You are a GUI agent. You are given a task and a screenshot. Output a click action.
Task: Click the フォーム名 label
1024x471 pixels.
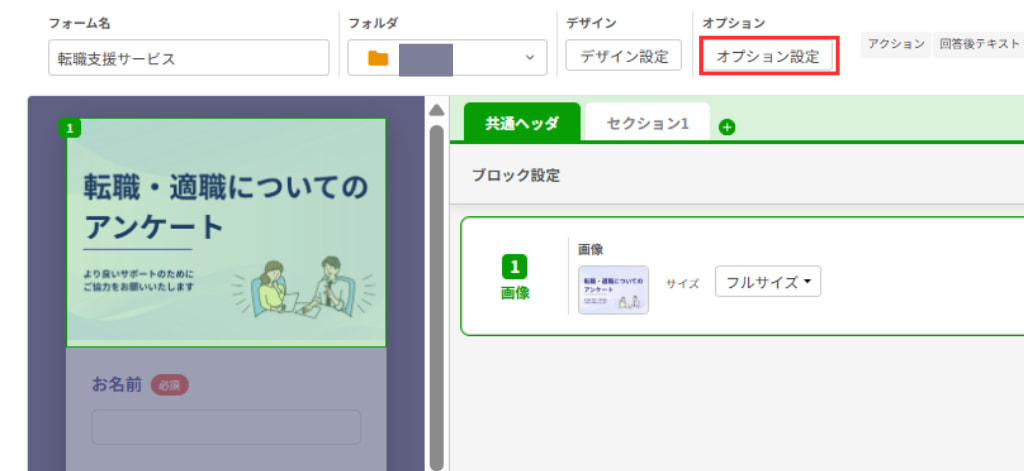pos(79,24)
